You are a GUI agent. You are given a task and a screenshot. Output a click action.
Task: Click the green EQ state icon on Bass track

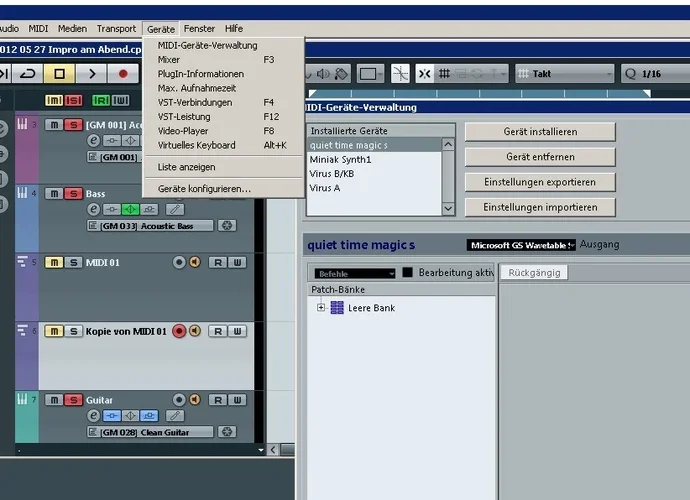(x=131, y=210)
